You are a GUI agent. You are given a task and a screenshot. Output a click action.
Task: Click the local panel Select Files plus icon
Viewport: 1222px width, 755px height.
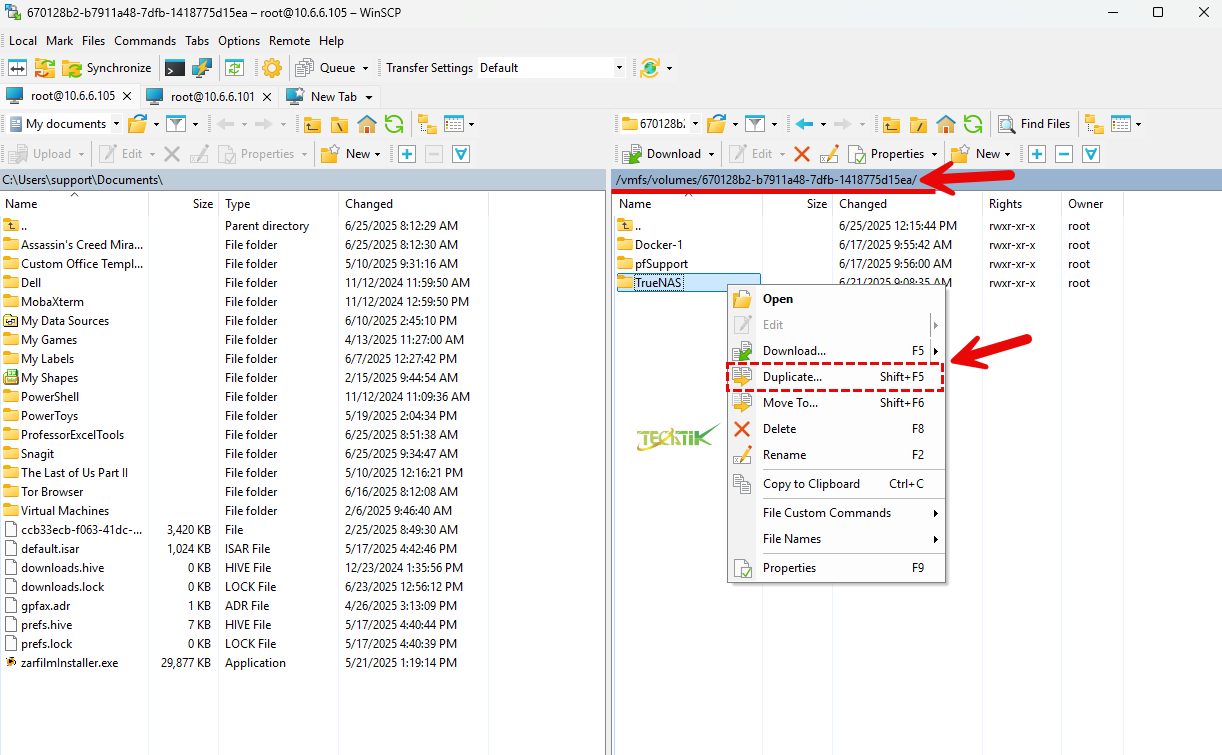tap(407, 154)
